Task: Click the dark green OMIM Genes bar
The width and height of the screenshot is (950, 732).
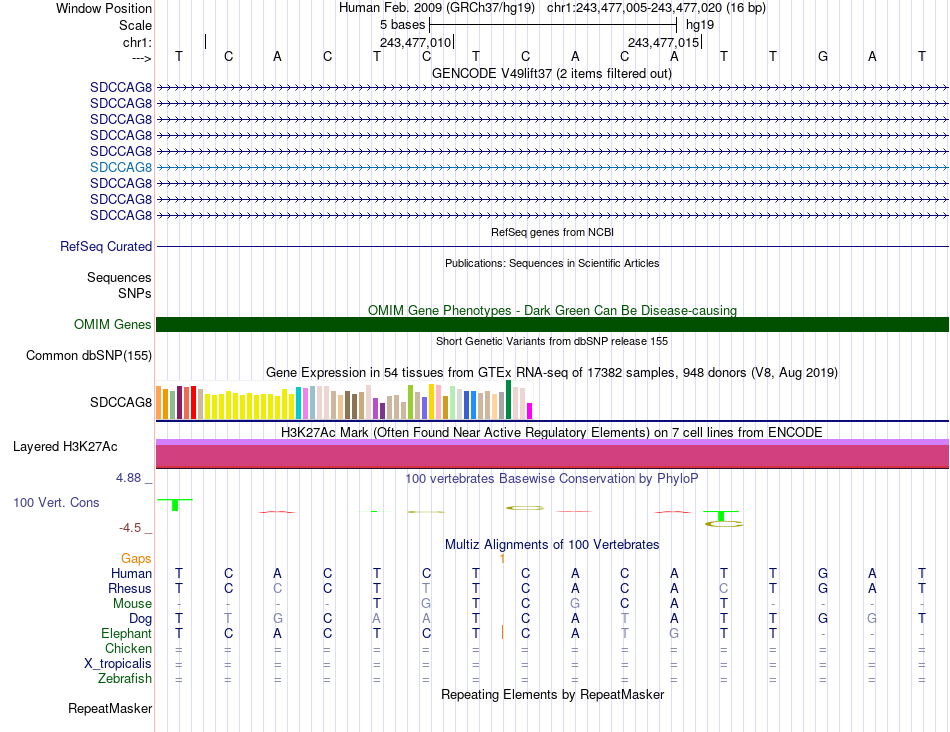Action: pos(552,324)
